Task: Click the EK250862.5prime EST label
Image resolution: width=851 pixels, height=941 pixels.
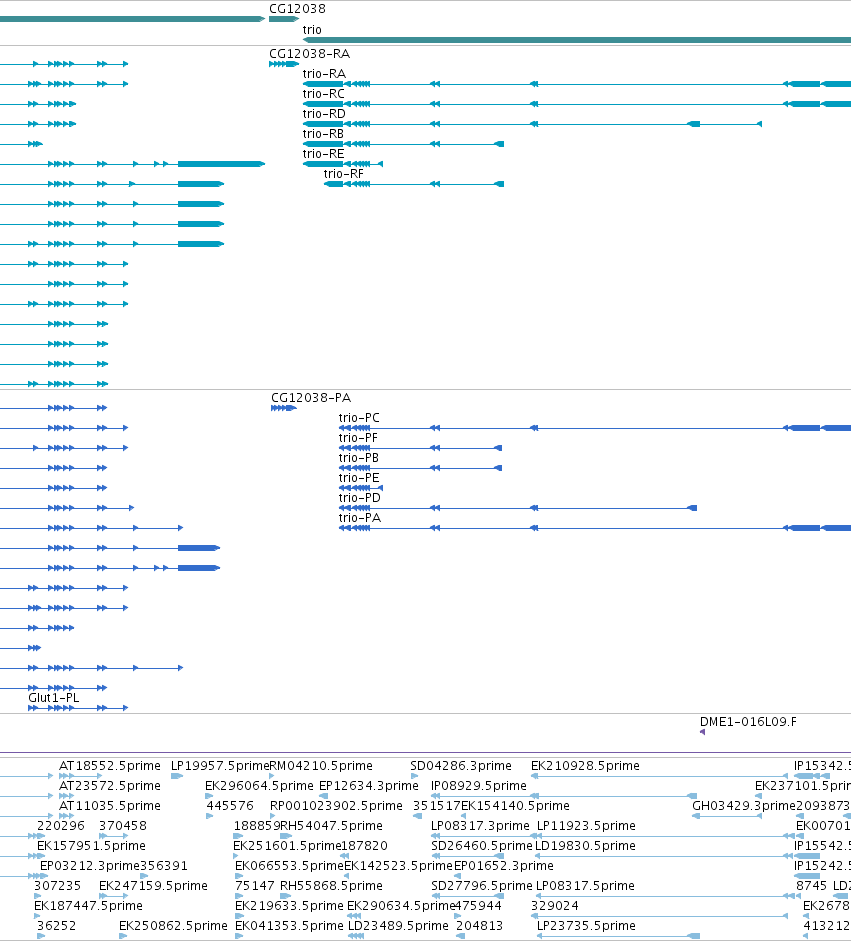Action: [173, 925]
